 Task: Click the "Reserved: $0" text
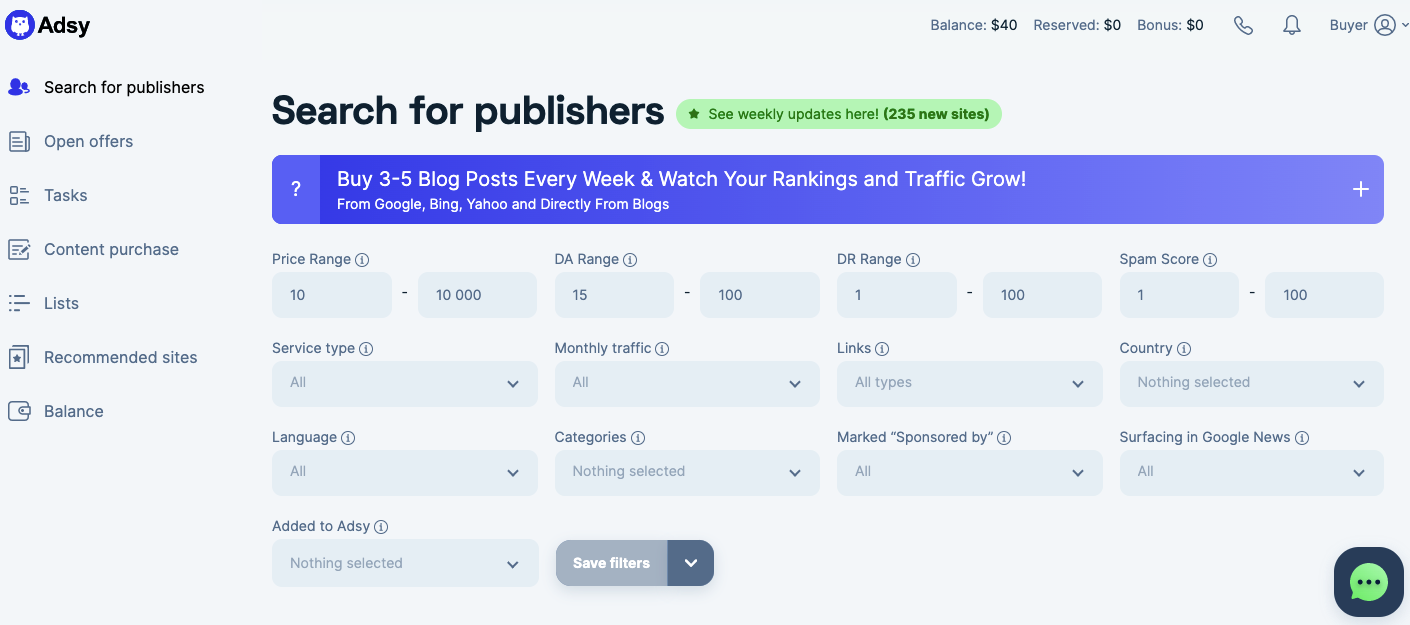(x=1077, y=25)
